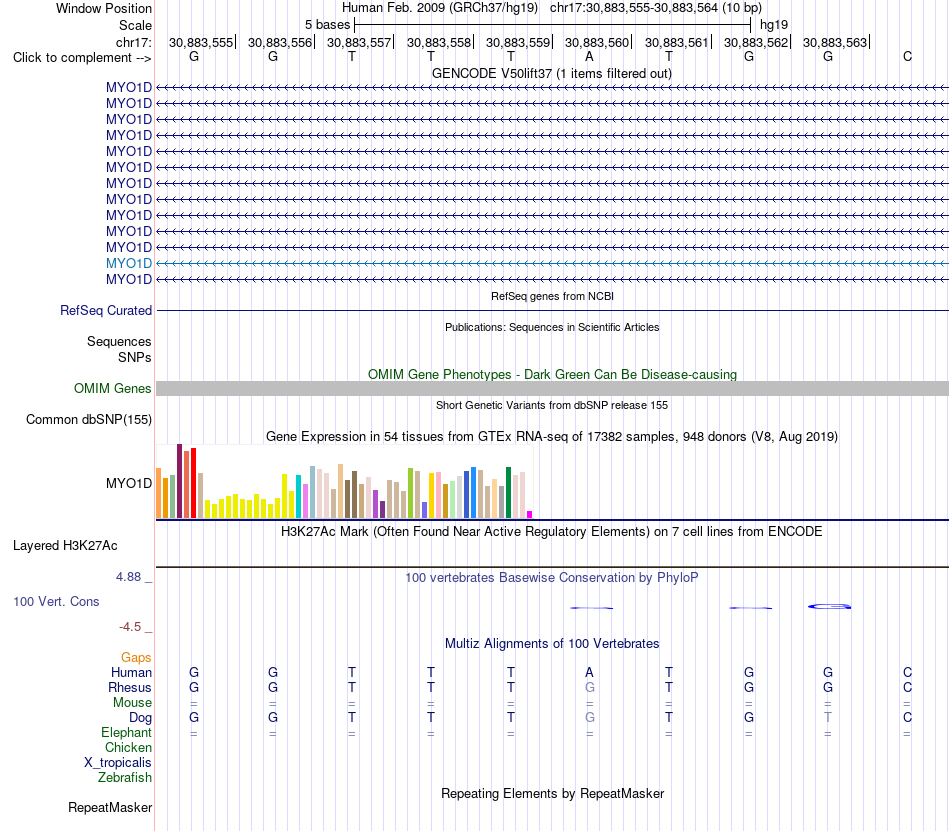The height and width of the screenshot is (831, 950).
Task: Click the GTEx Gene Expression track title
Action: (552, 437)
